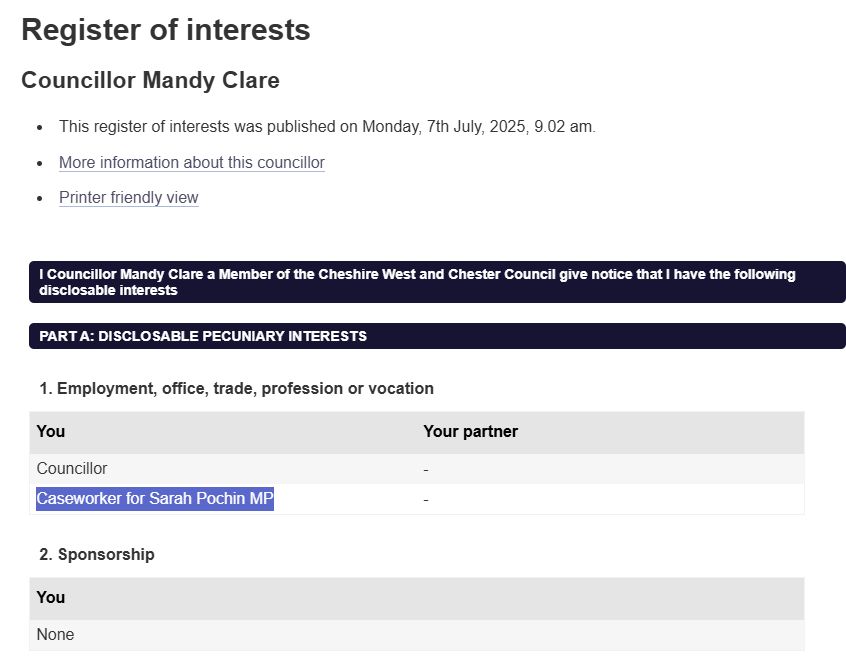Click the bullet beside Printer friendly view
This screenshot has width=846, height=667.
(40, 198)
